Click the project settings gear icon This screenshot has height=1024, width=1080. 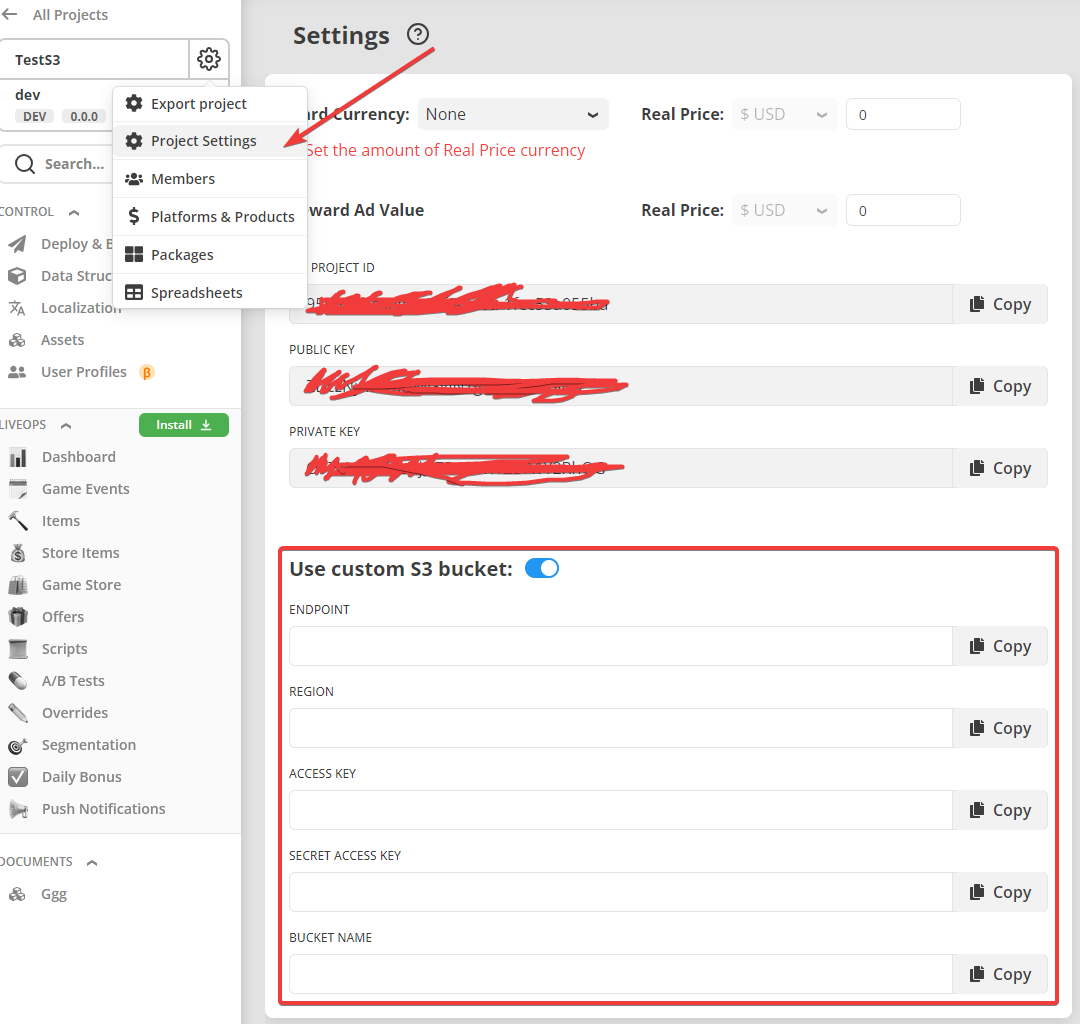208,60
